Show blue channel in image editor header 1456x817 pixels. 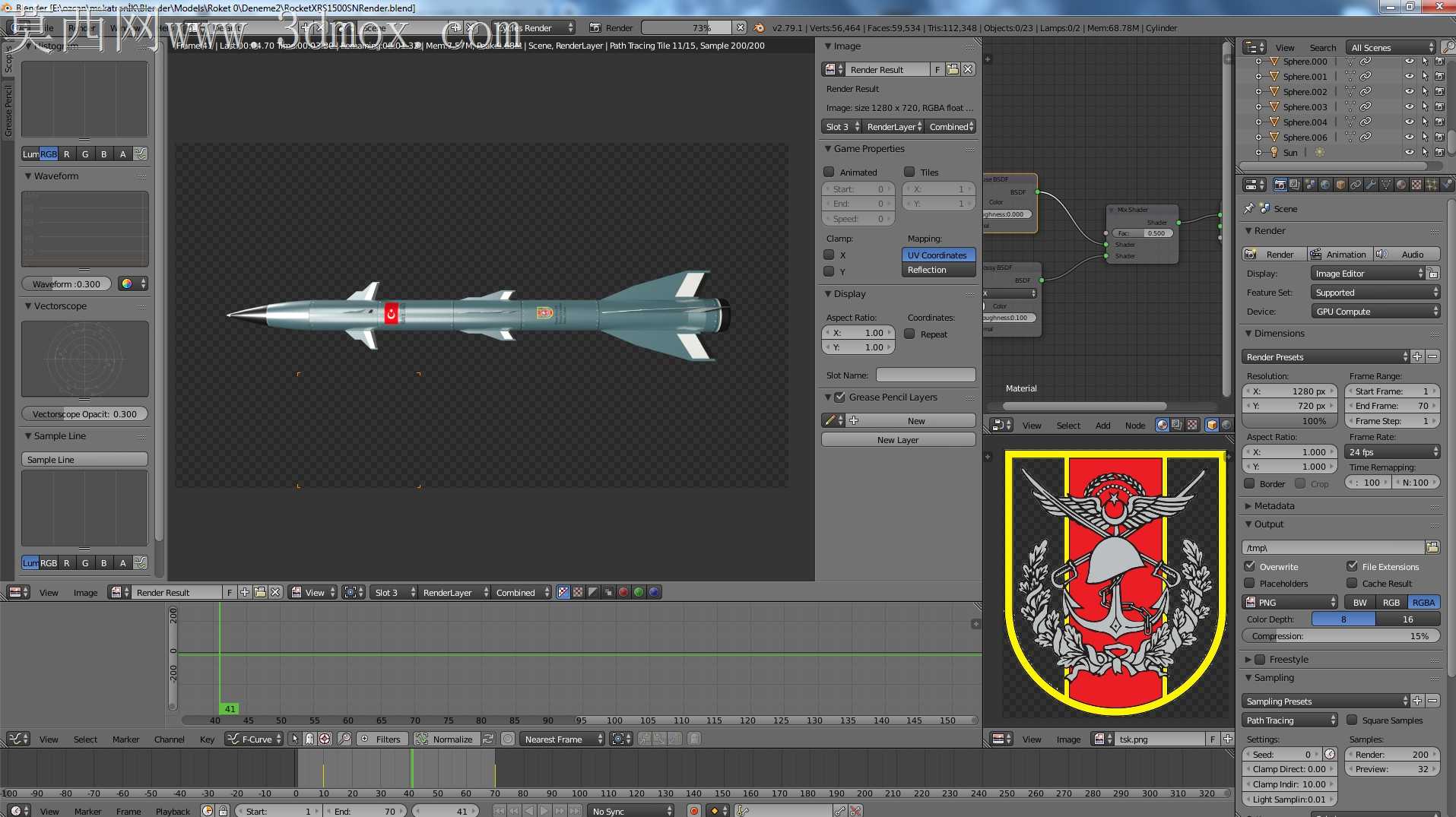pos(654,593)
